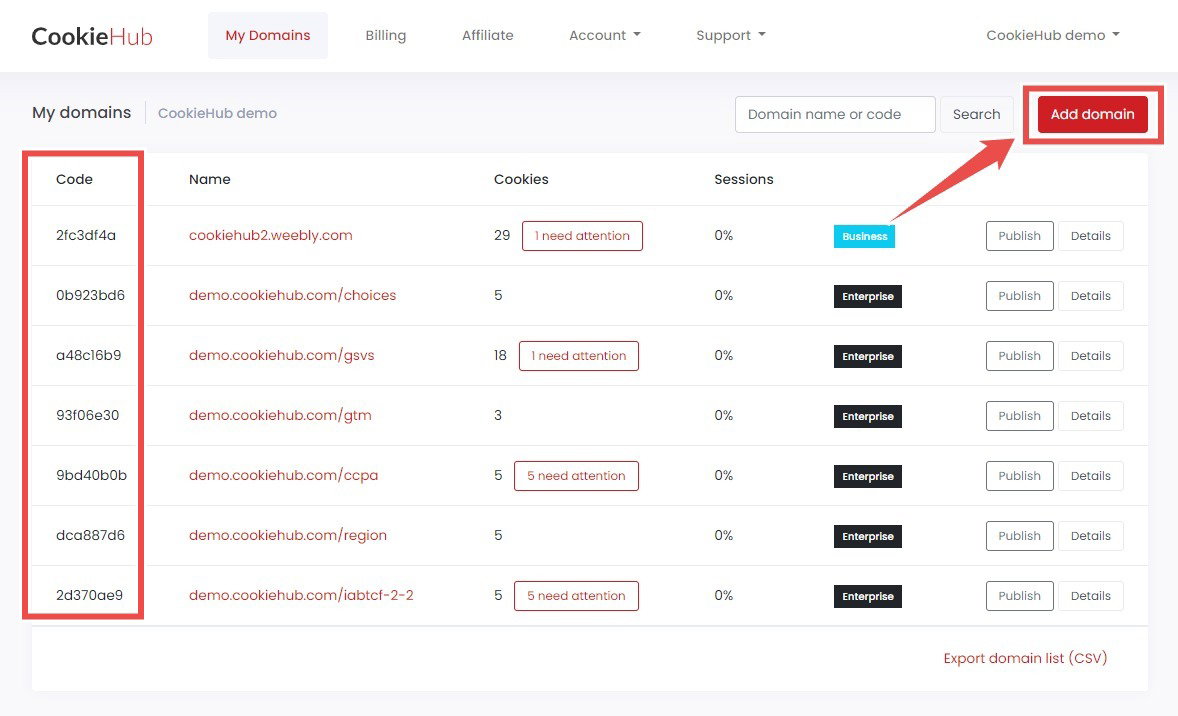Viewport: 1178px width, 716px height.
Task: Select the code 2d370ae9
Action: pyautogui.click(x=89, y=595)
